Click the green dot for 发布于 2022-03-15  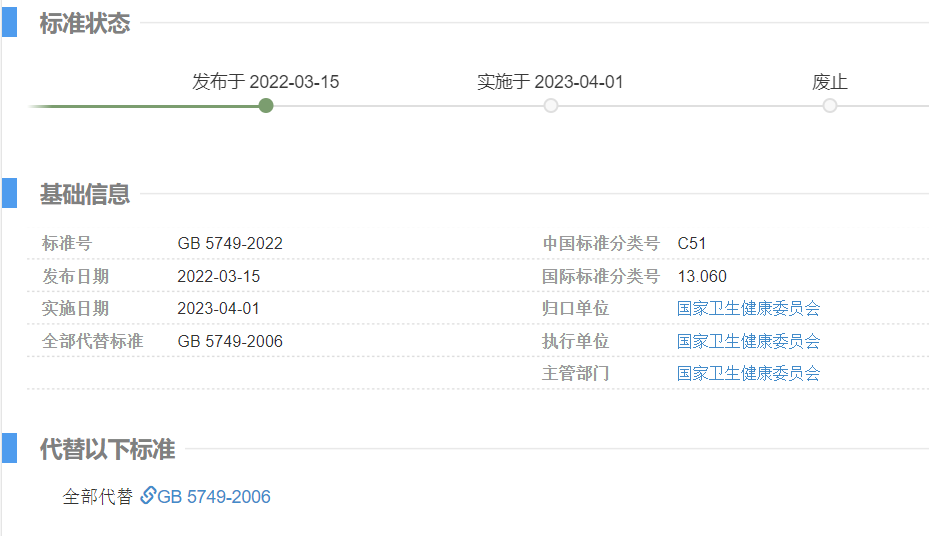(266, 105)
